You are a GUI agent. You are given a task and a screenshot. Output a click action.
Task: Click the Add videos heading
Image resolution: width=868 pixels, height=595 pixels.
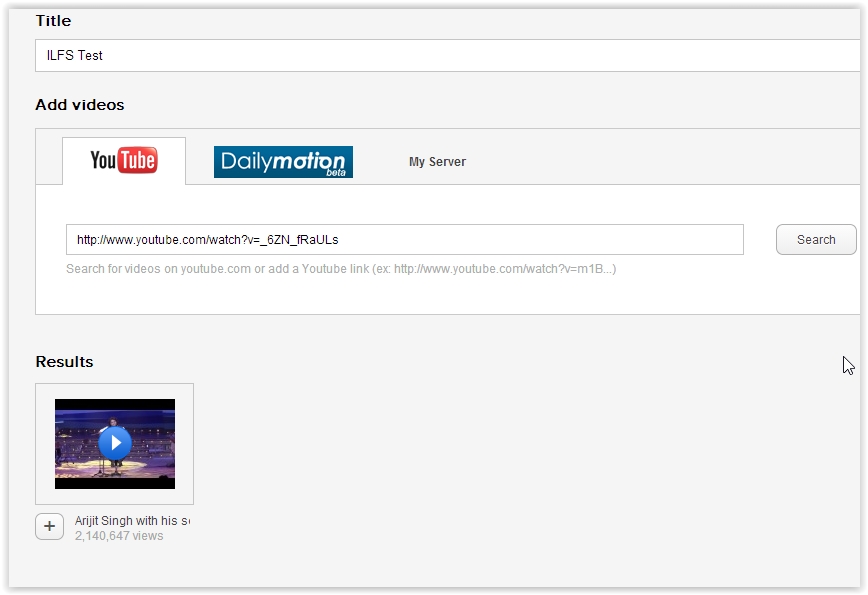click(80, 105)
